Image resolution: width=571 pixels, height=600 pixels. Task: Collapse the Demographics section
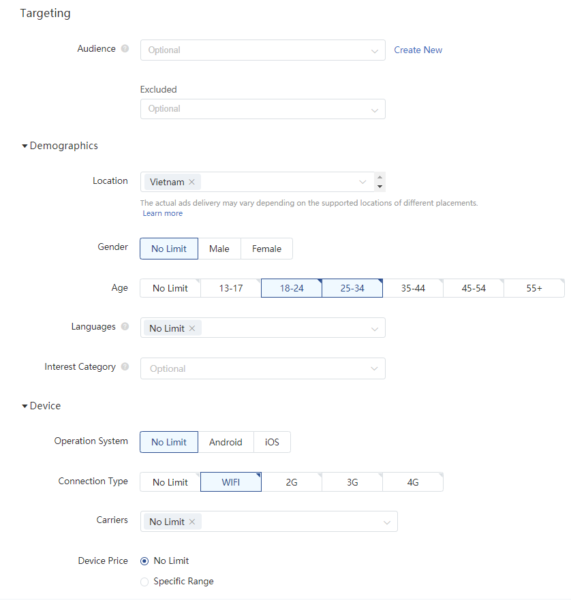tap(24, 146)
